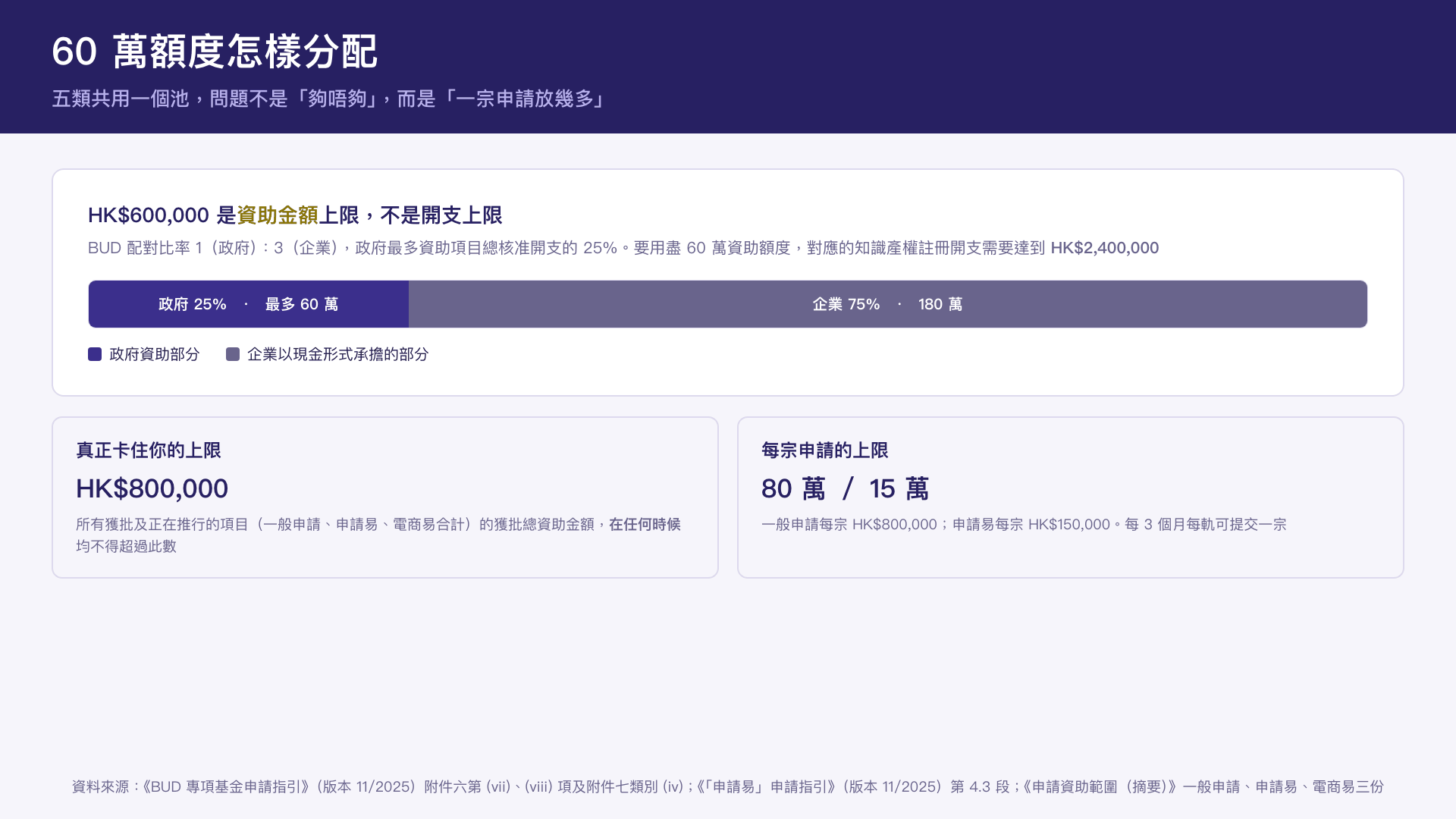
Task: Click the title 60 萬額度怎樣分配
Action: (x=215, y=52)
